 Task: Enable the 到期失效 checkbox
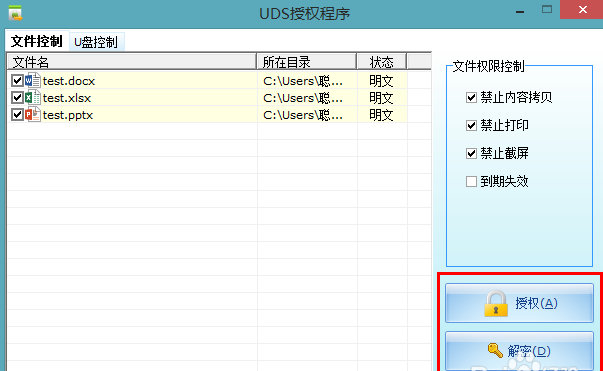471,181
